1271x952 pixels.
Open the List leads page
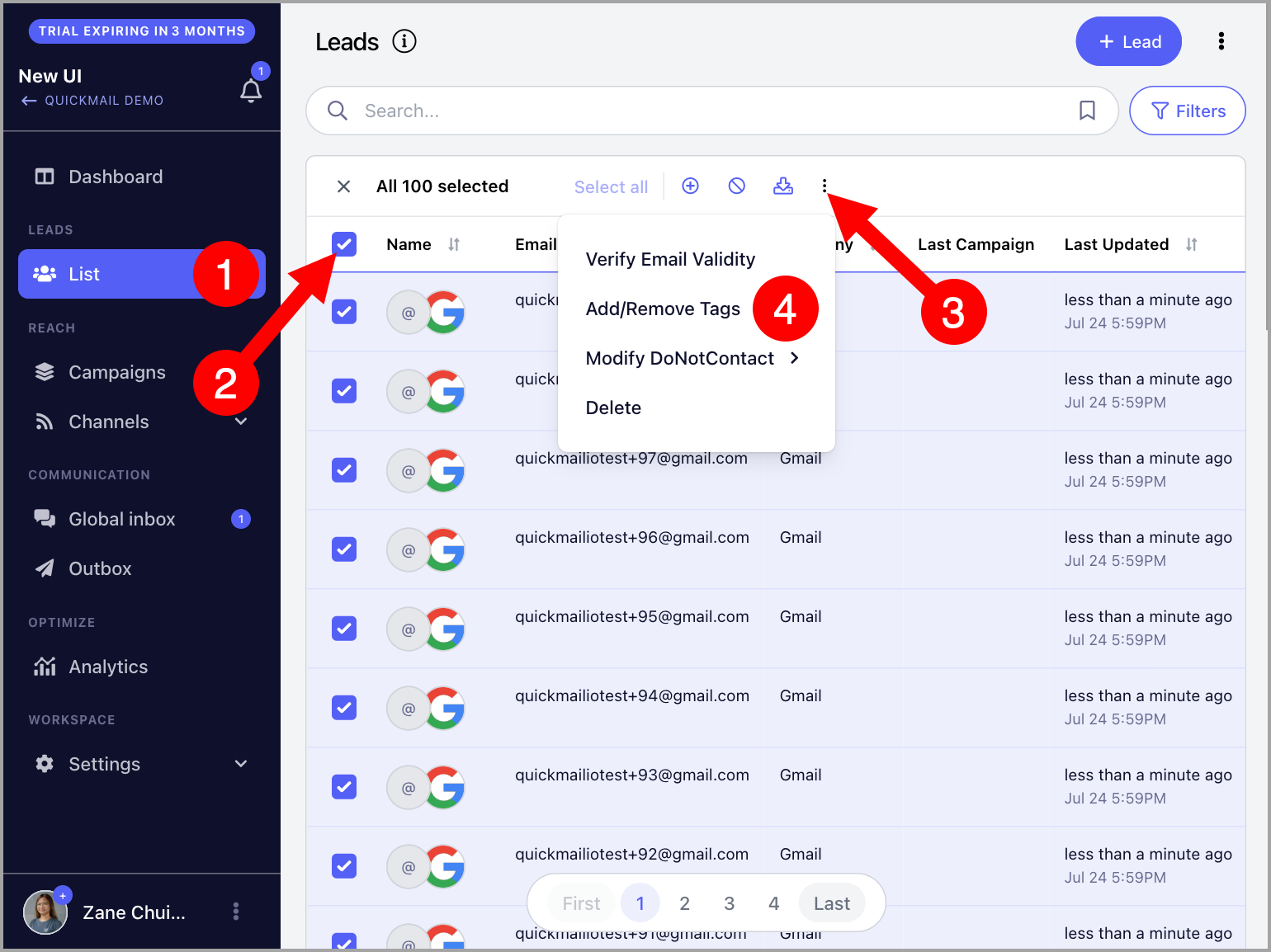click(x=142, y=274)
